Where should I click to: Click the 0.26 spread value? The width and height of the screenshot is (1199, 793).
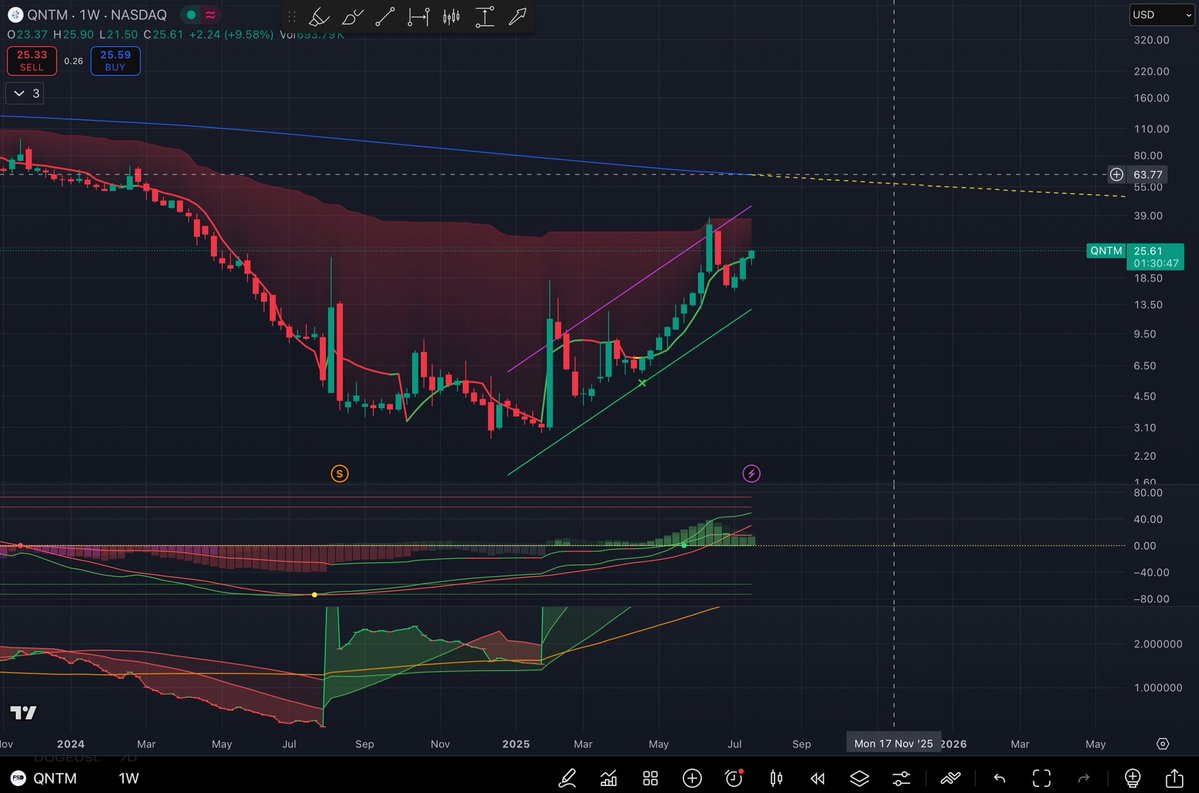coord(73,61)
